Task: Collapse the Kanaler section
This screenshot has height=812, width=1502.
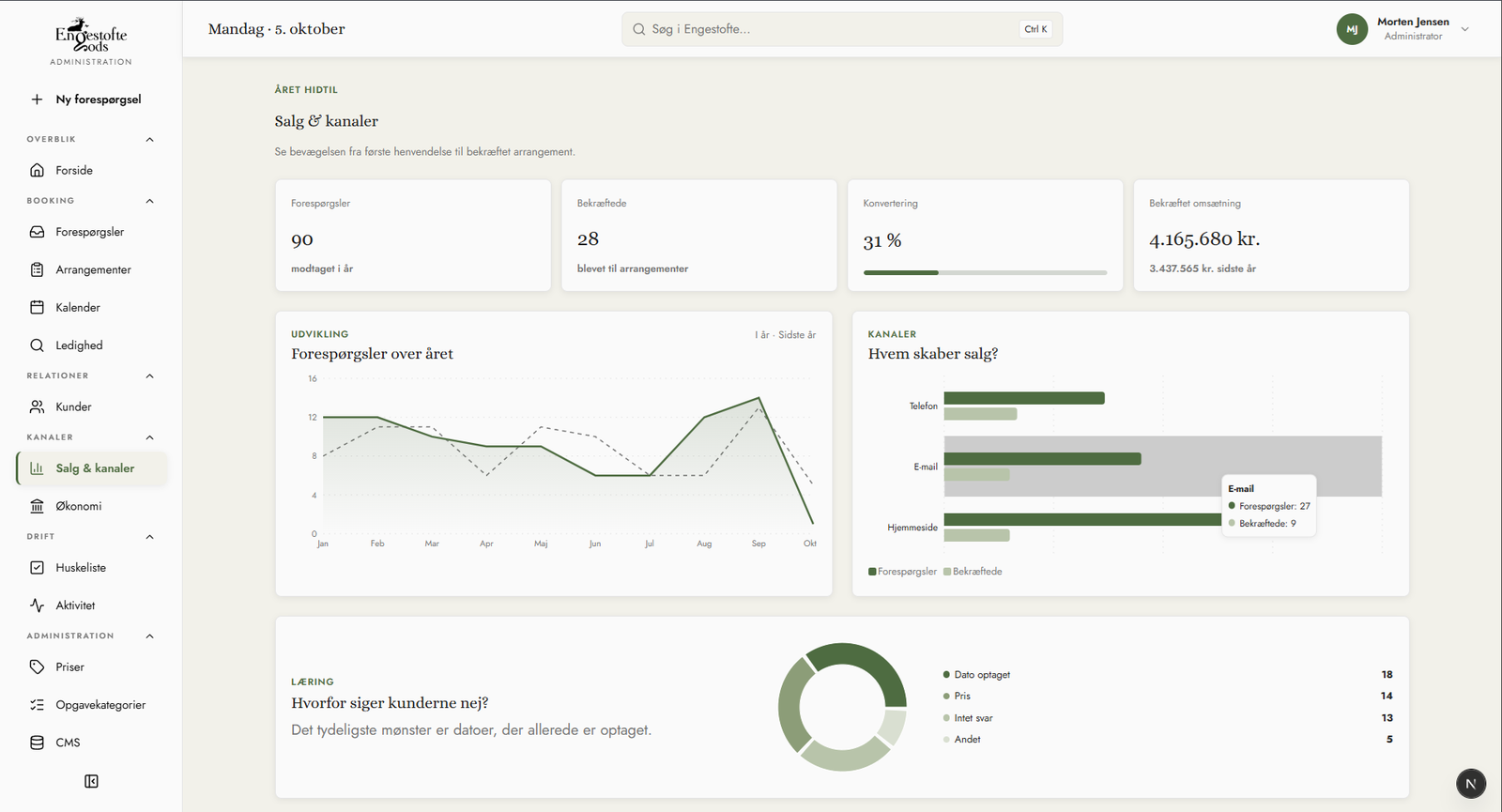Action: coord(149,437)
